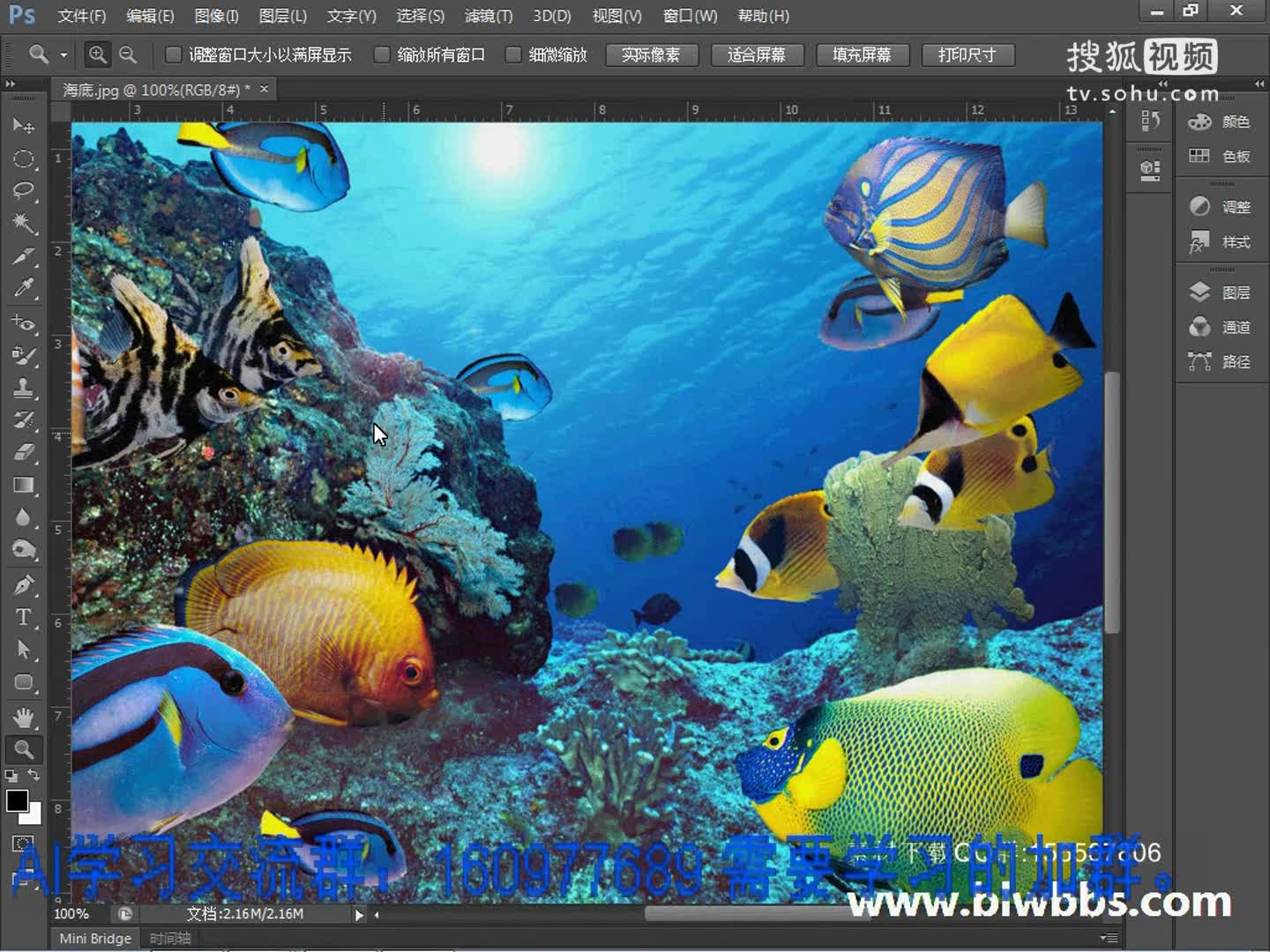Click the 实际像素 button
The image size is (1270, 952).
click(x=652, y=55)
